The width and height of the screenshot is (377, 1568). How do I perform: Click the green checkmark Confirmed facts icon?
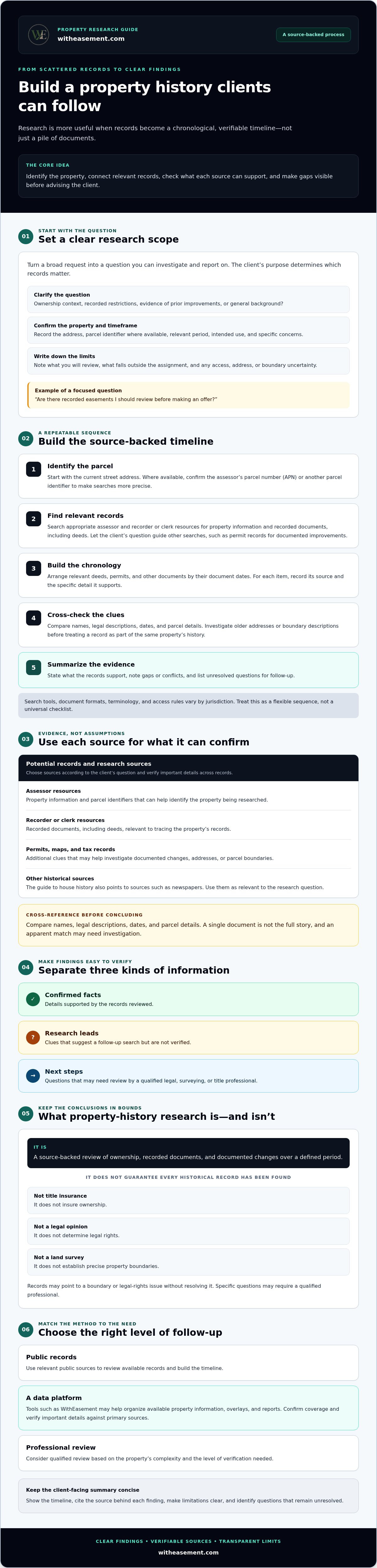33,999
